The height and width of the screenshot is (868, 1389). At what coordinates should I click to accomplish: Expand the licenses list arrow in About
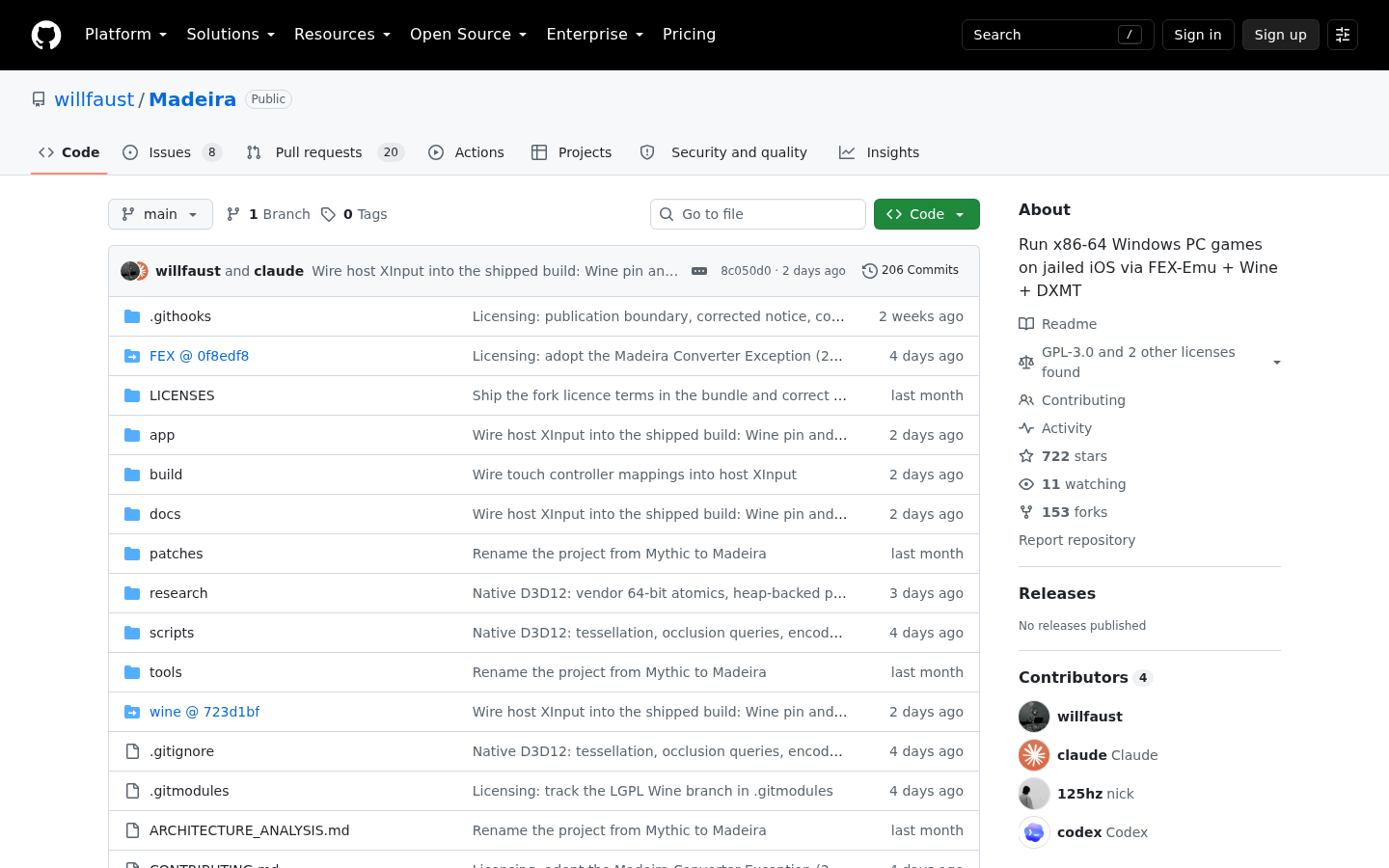[1277, 363]
